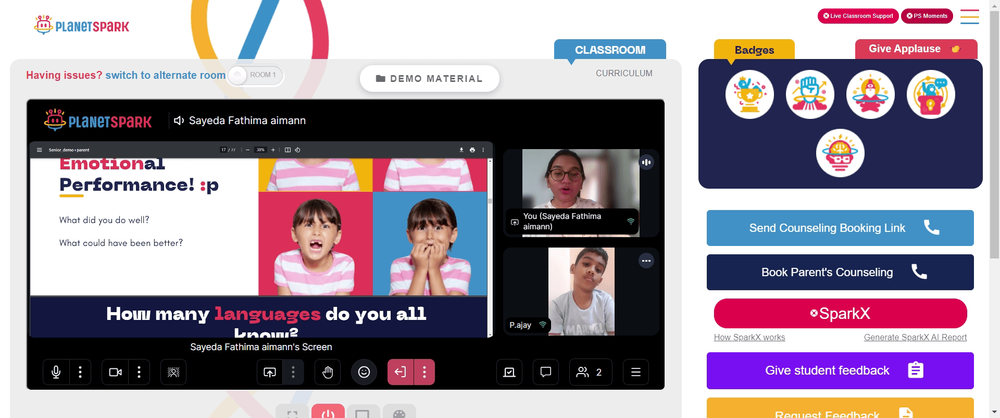The height and width of the screenshot is (418, 1000).
Task: Click fit to page icon in PDF toolbar
Action: tap(288, 150)
